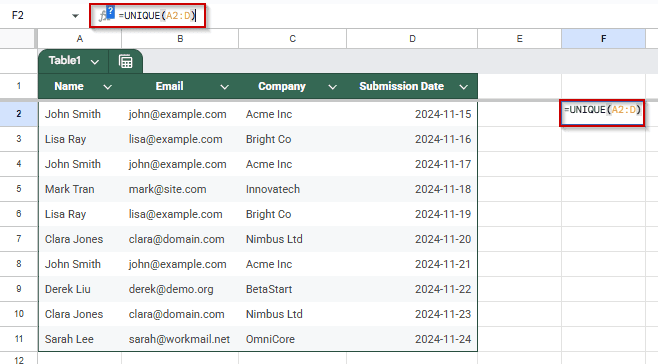Select row 5 header
The width and height of the screenshot is (658, 364).
coord(18,189)
